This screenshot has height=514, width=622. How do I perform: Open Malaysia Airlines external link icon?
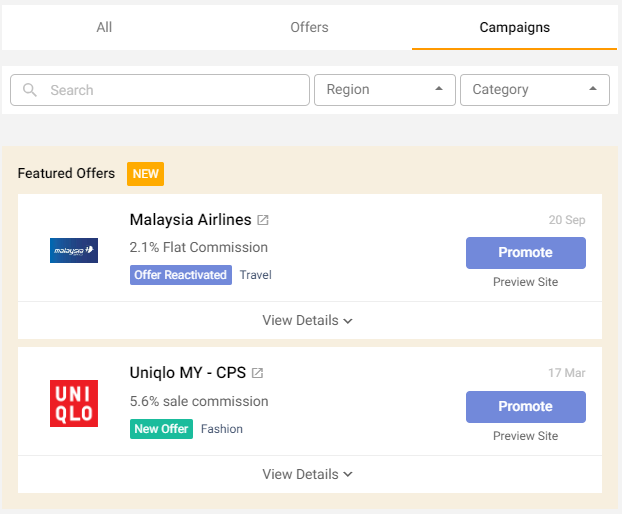pos(263,220)
